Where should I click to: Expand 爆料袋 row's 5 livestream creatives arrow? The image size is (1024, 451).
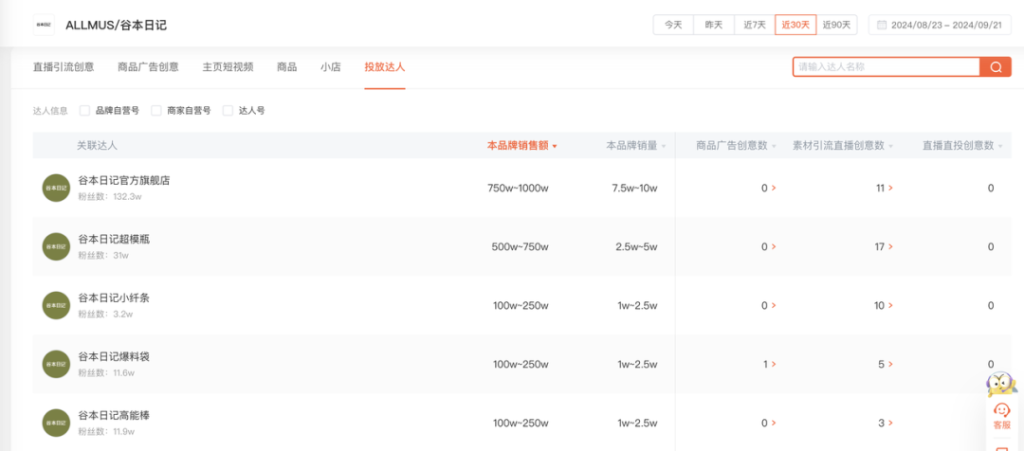[891, 364]
